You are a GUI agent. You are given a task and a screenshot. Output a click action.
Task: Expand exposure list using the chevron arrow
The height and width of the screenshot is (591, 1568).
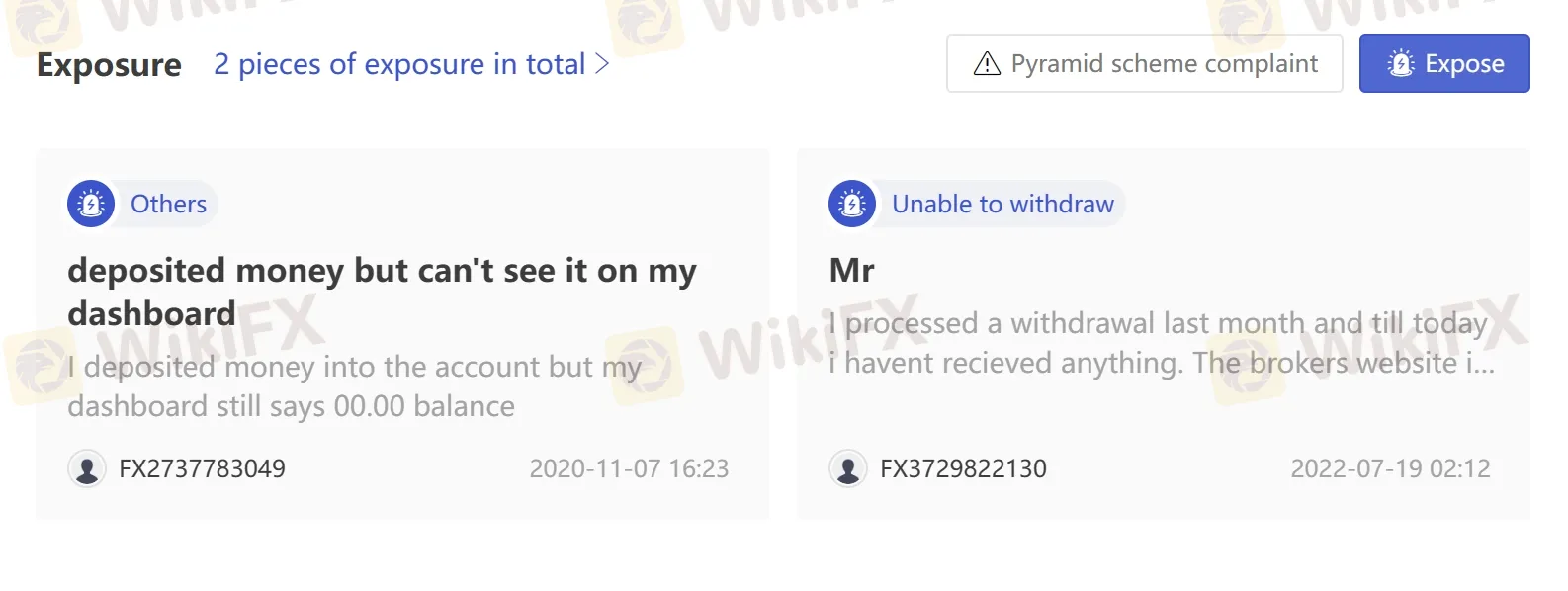[602, 64]
